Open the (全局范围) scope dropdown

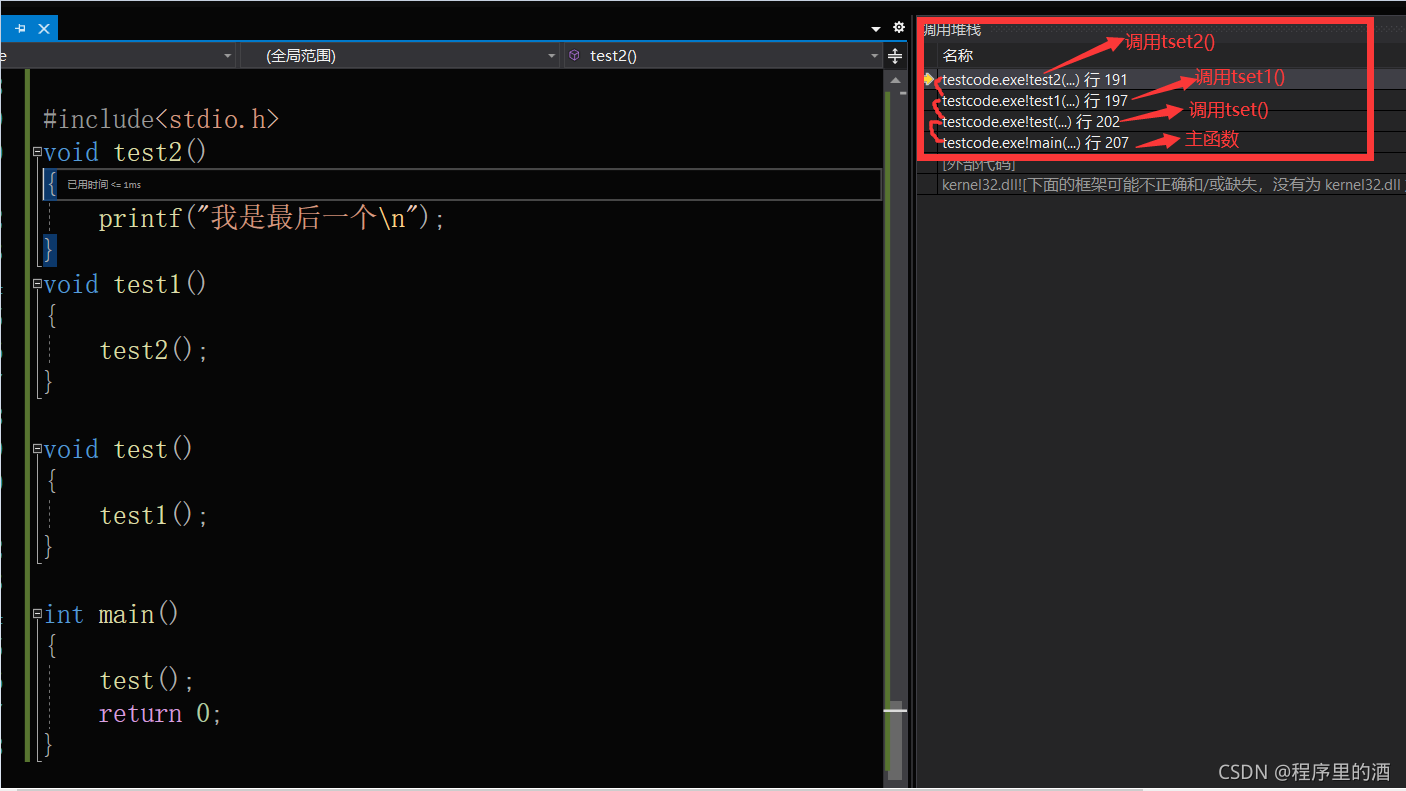pos(400,56)
